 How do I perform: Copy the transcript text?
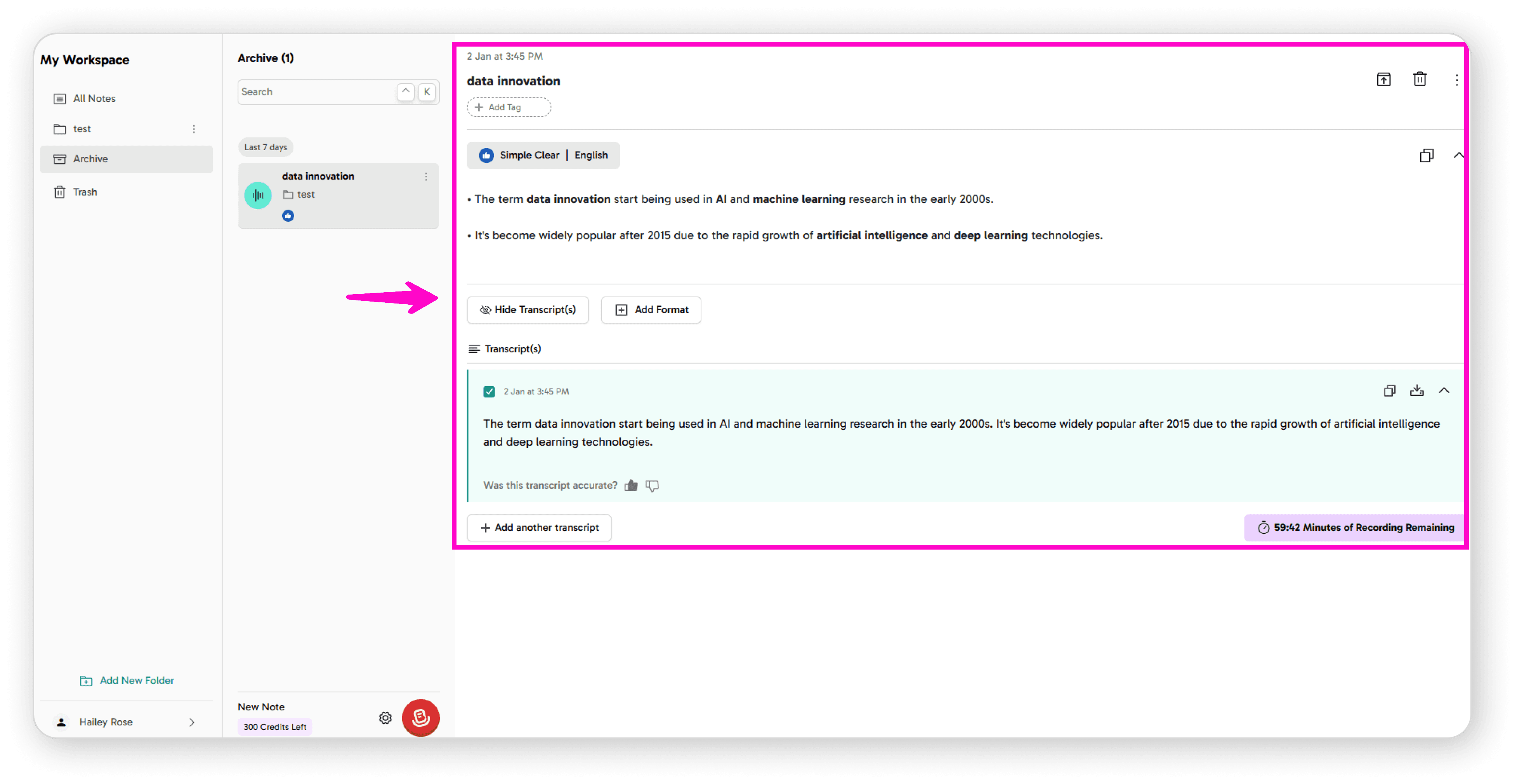click(x=1389, y=391)
